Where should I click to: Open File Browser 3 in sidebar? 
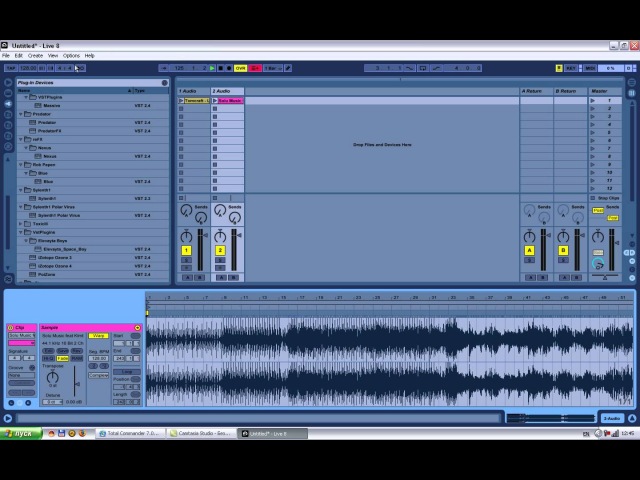pyautogui.click(x=8, y=136)
